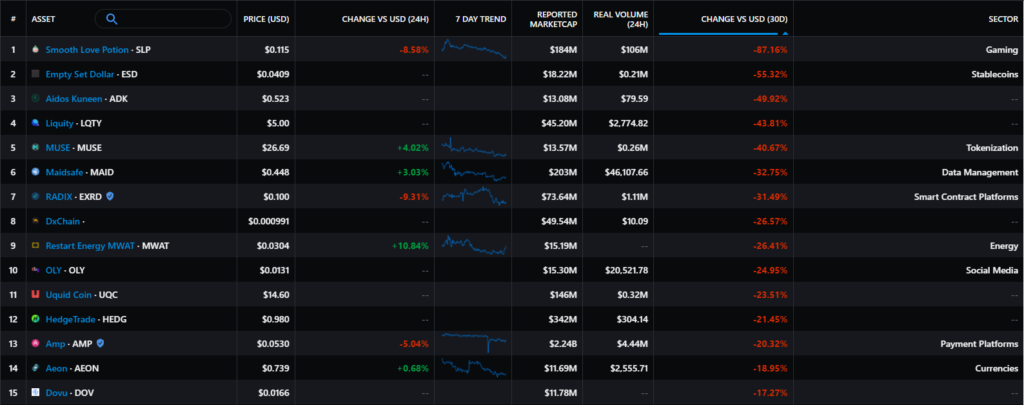
Task: Click the Smooth Love Potion coin icon
Action: (36, 49)
